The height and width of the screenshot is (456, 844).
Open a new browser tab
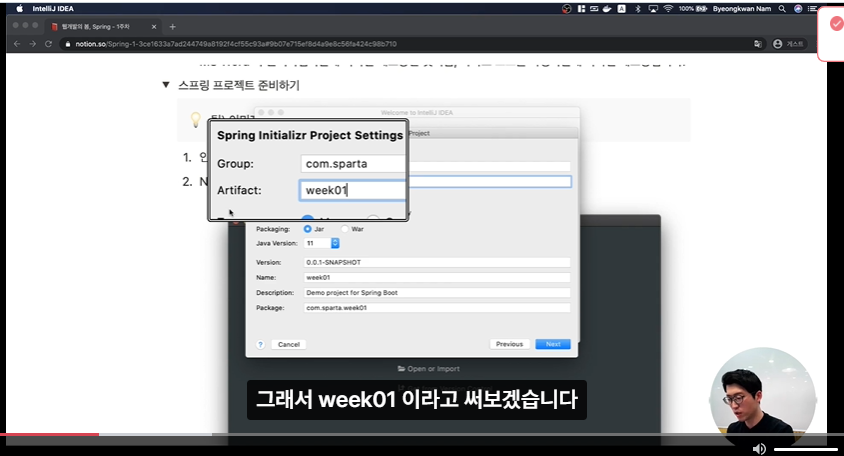click(x=172, y=26)
